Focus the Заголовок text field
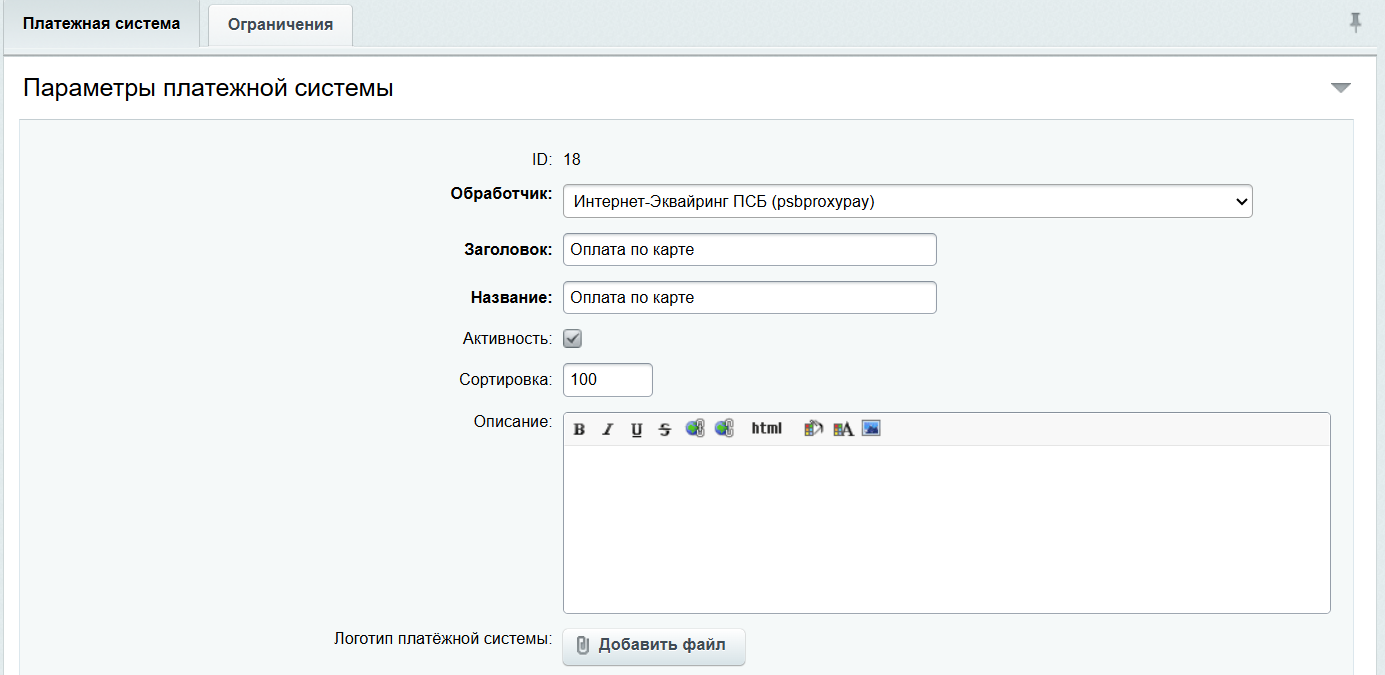 coord(749,250)
